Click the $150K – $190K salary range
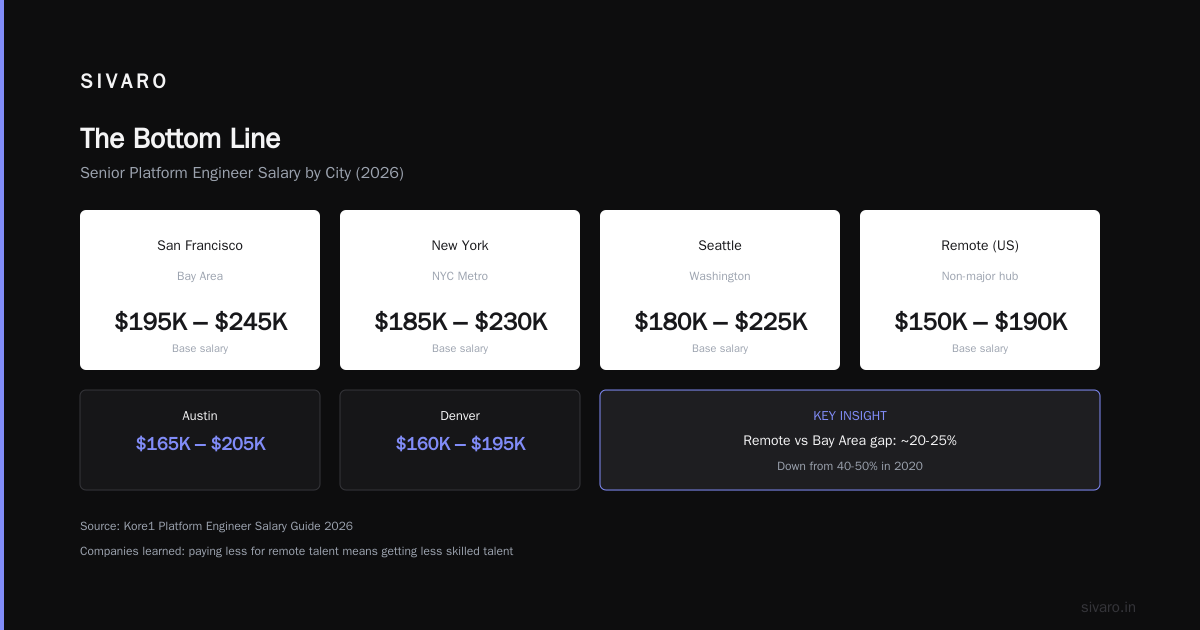The image size is (1200, 630). click(980, 321)
